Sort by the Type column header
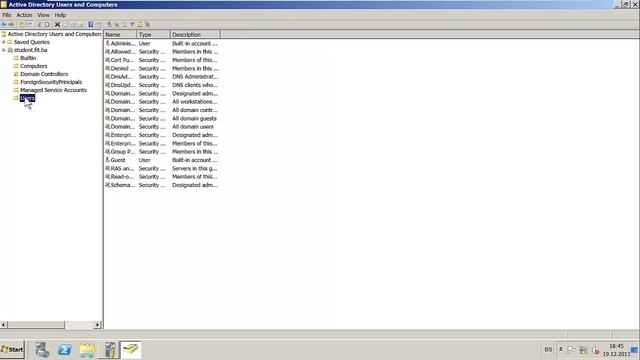The image size is (640, 360). [153, 35]
